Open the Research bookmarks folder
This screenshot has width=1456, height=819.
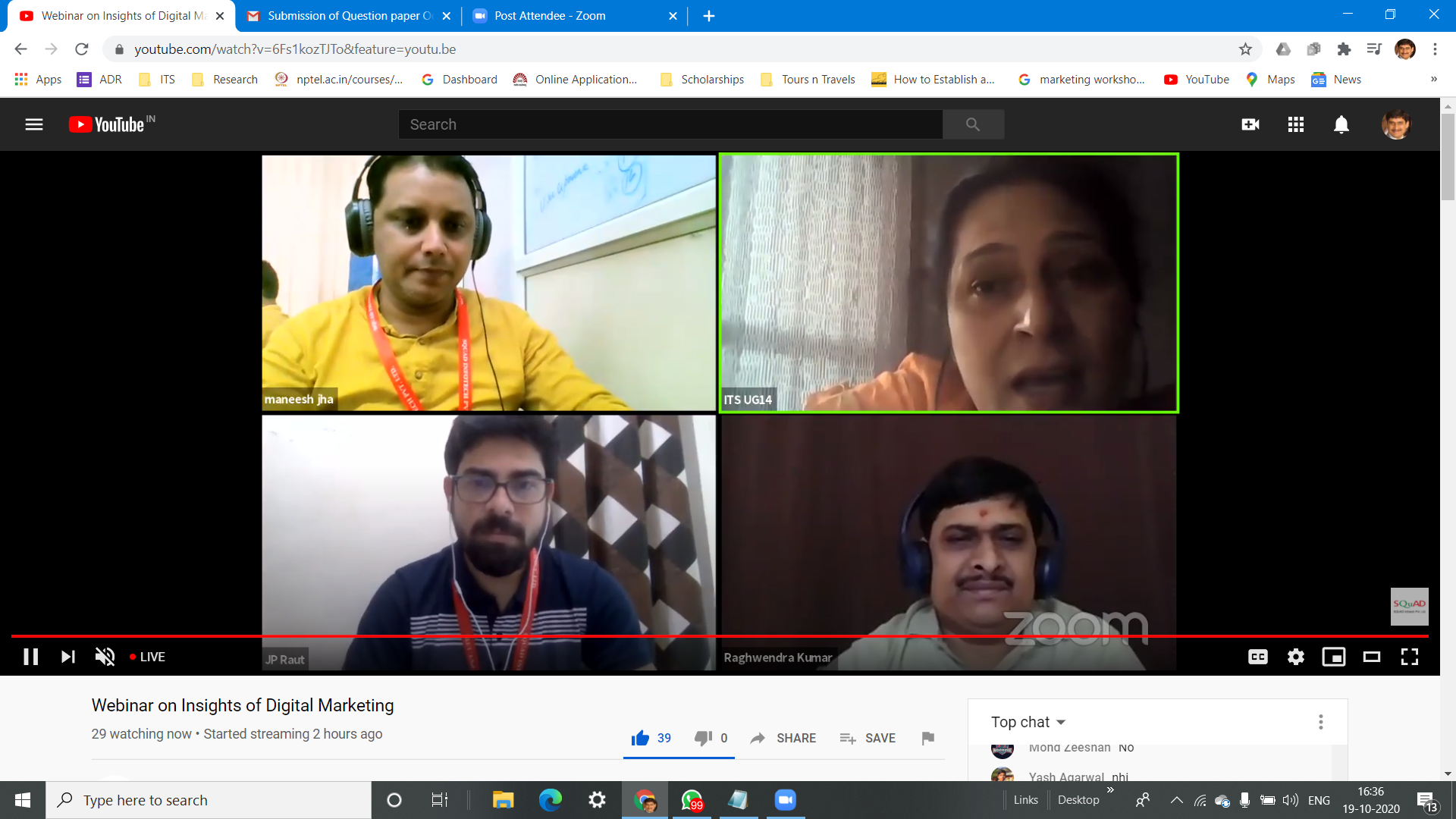225,80
